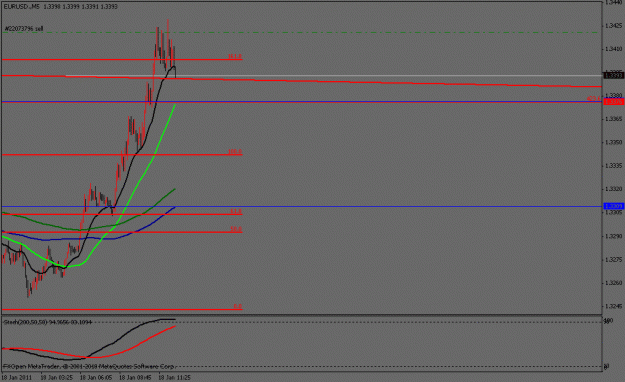Click the red price tag on the scale
625x382 pixels.
[x=614, y=102]
